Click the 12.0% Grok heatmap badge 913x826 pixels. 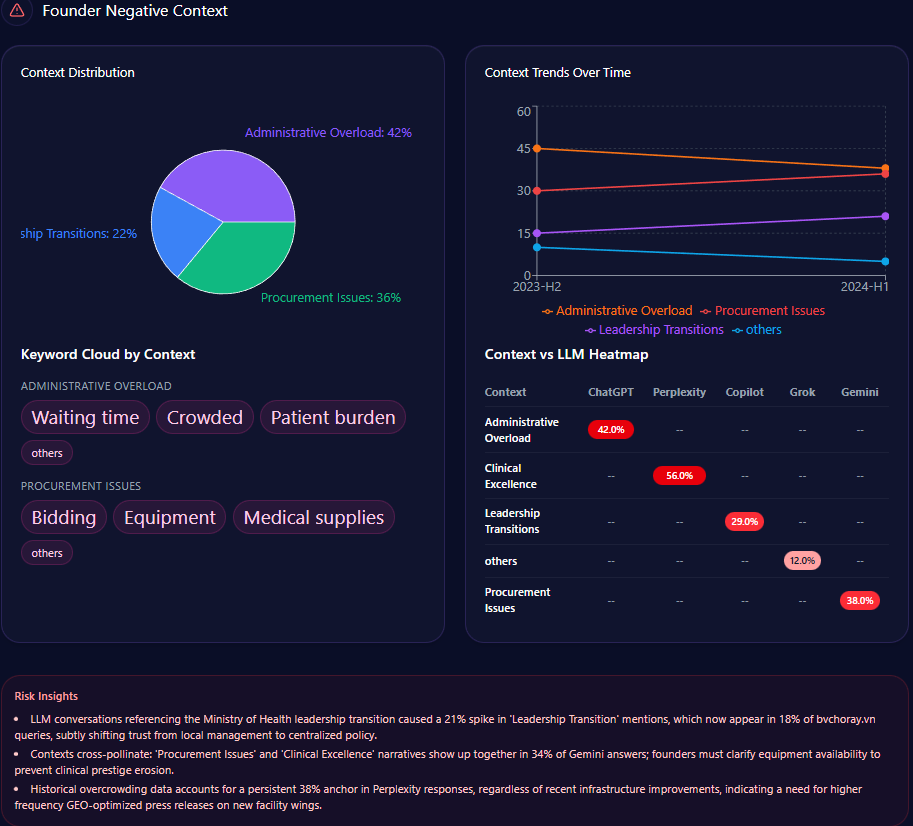(x=802, y=561)
